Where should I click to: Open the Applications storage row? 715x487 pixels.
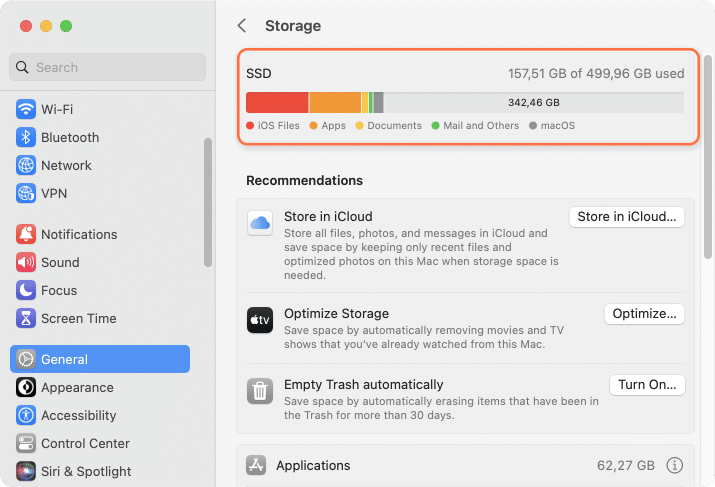465,465
